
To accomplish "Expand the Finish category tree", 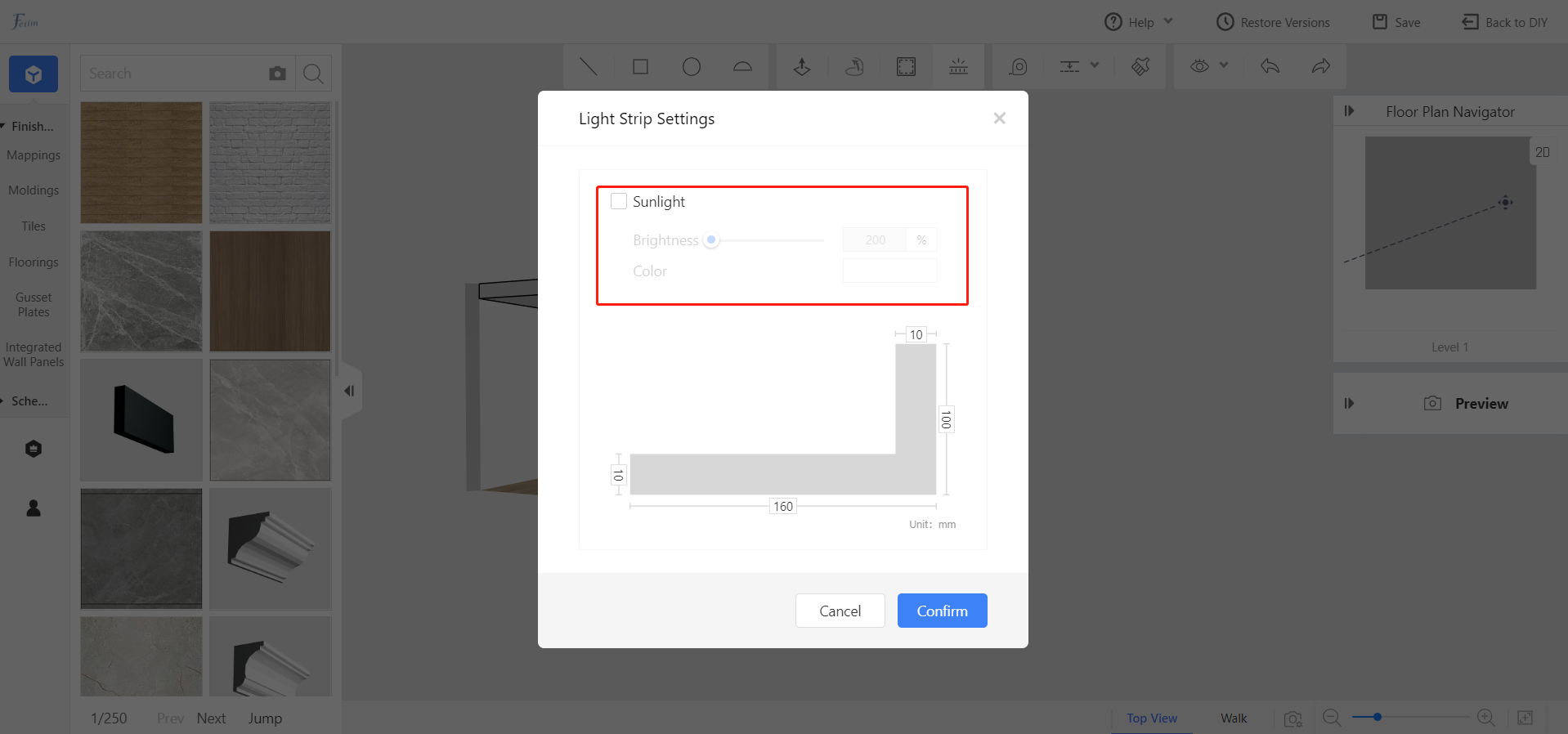I will coord(29,126).
